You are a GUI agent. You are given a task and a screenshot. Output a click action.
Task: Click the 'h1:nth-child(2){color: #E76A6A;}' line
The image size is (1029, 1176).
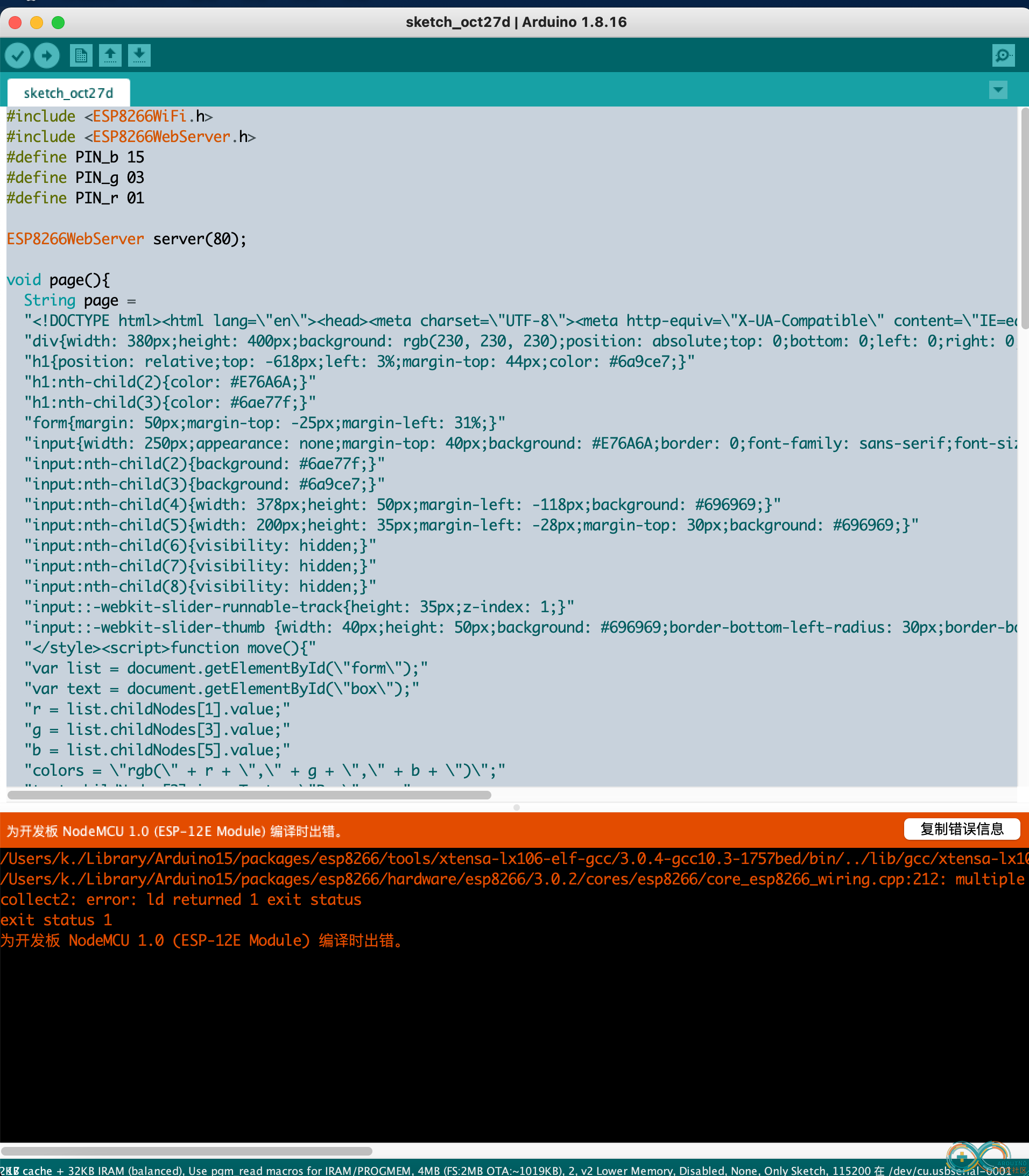(170, 382)
